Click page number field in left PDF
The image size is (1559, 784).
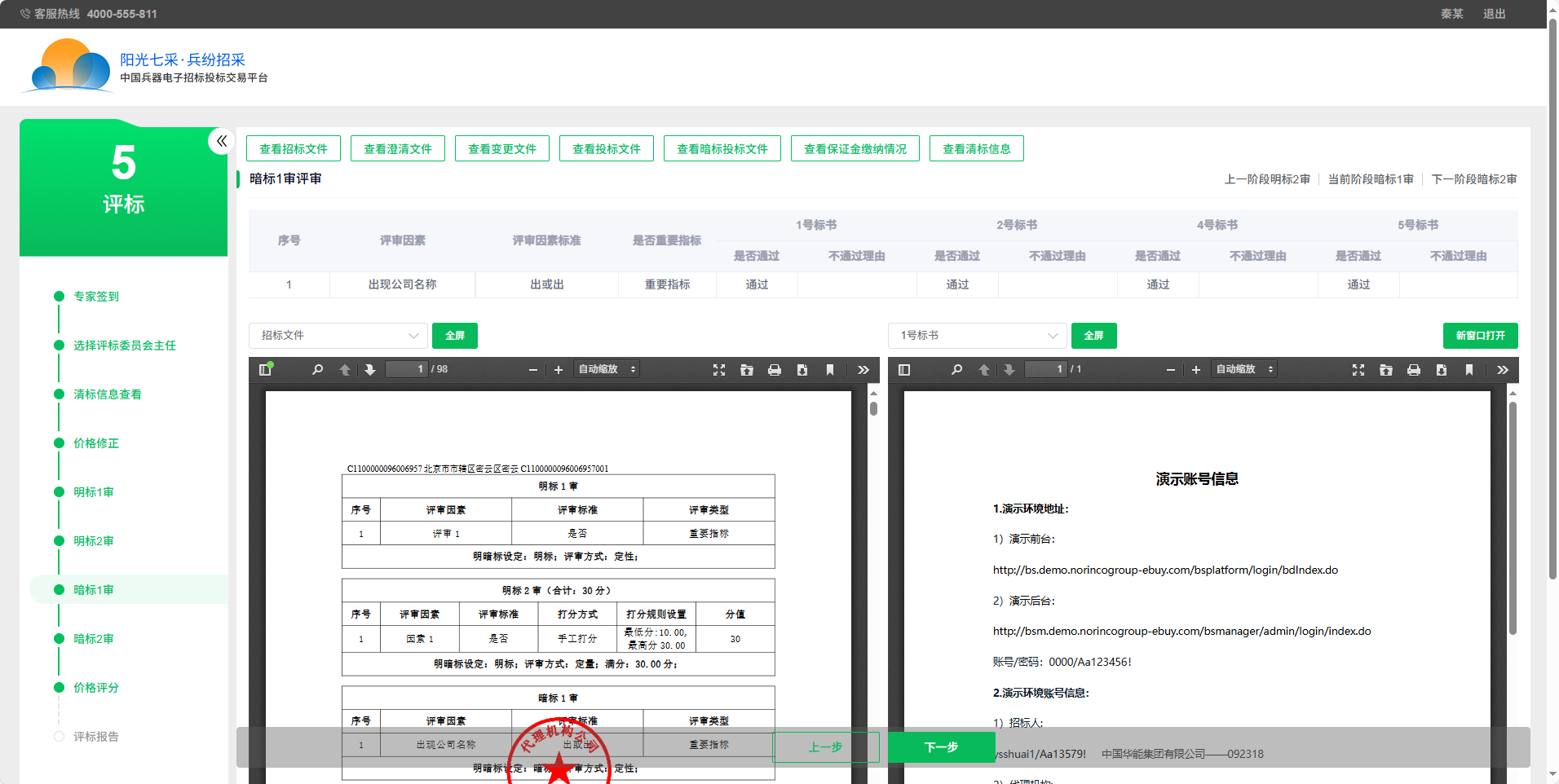[x=407, y=370]
